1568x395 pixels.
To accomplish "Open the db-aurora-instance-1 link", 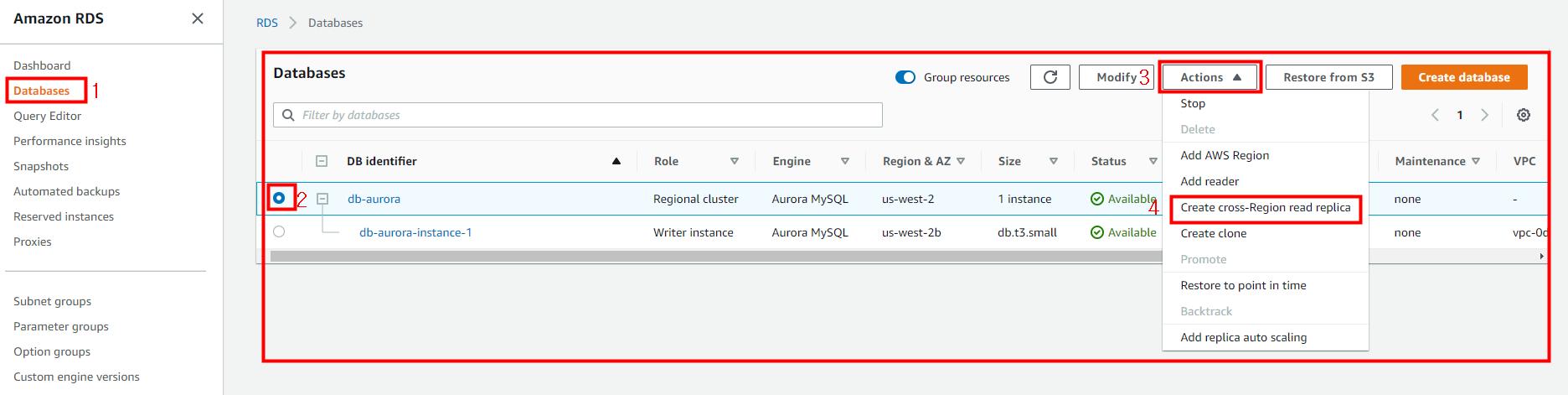I will tap(415, 232).
